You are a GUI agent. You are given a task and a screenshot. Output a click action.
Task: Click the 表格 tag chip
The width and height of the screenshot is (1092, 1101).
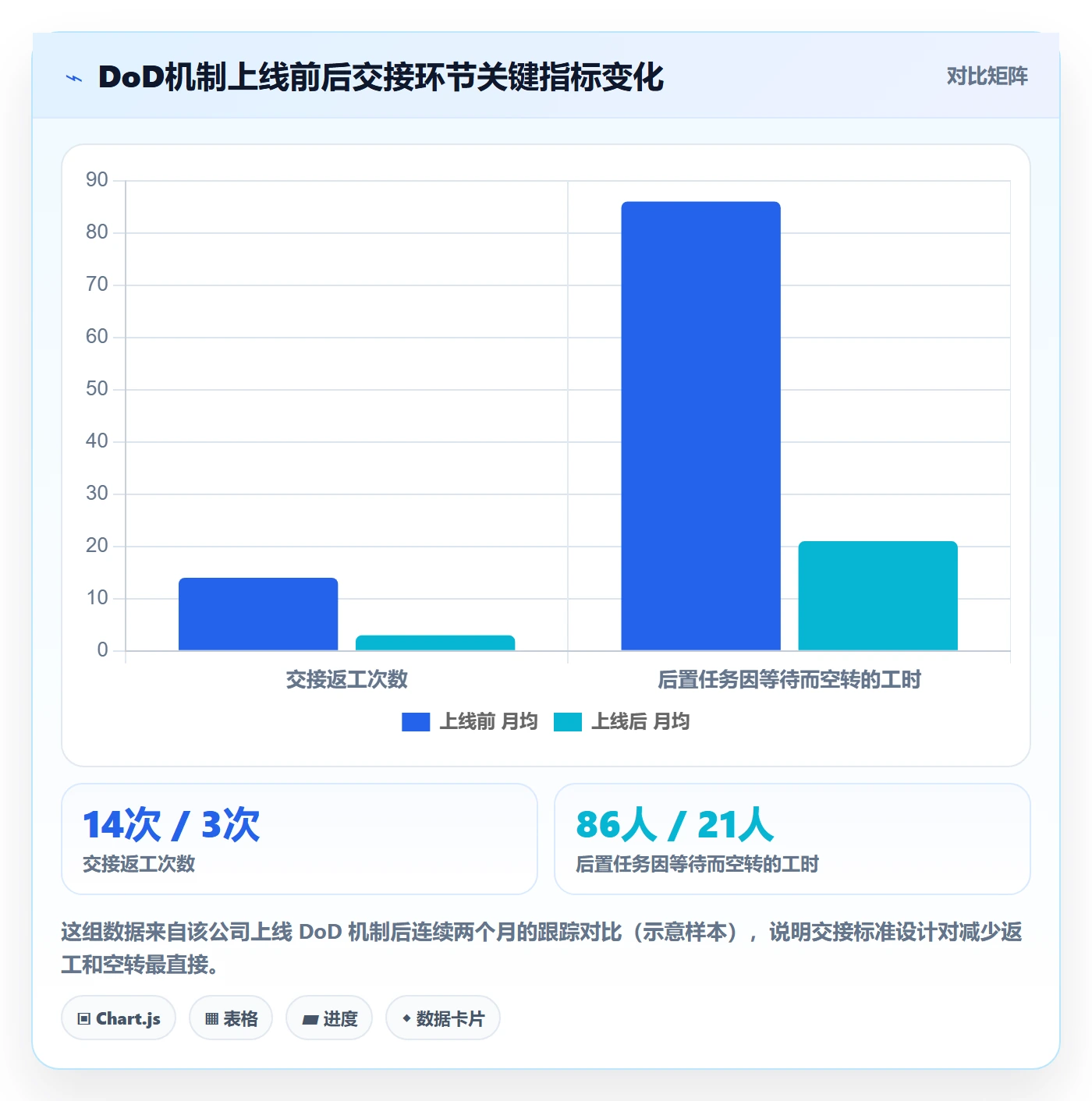click(231, 1018)
